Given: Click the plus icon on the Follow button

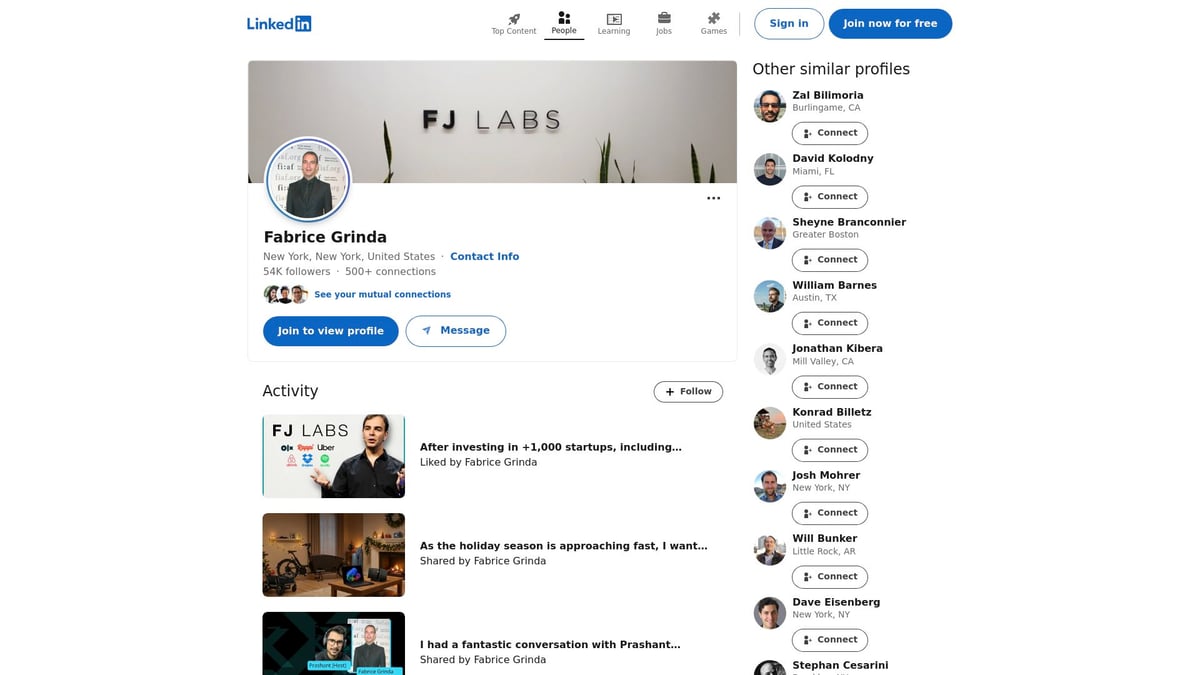Looking at the screenshot, I should coord(668,391).
